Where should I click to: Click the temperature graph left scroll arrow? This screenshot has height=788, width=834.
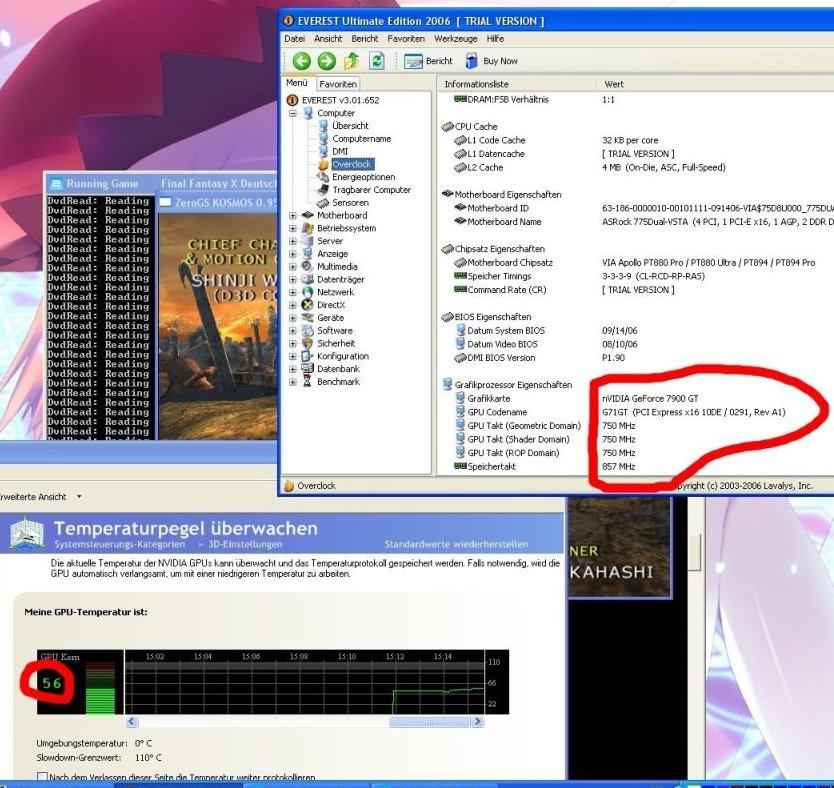[x=132, y=722]
